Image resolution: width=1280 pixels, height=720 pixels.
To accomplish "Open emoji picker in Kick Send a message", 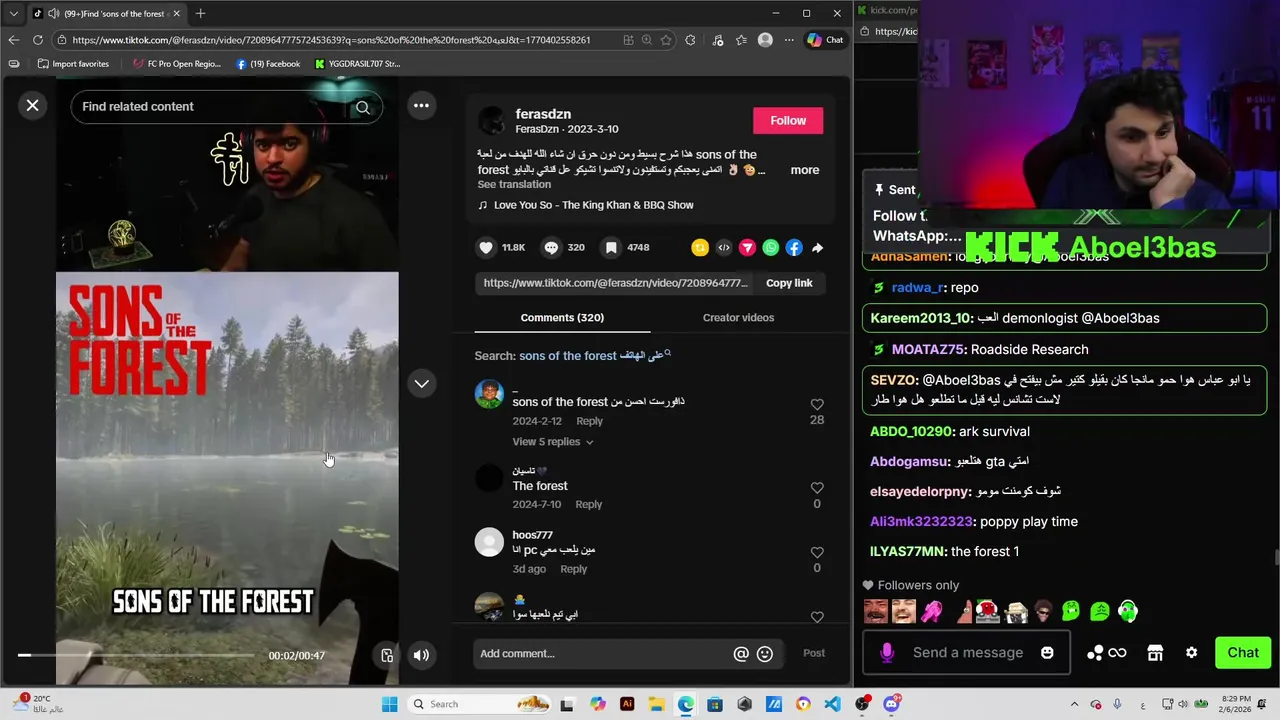I will click(x=1047, y=653).
